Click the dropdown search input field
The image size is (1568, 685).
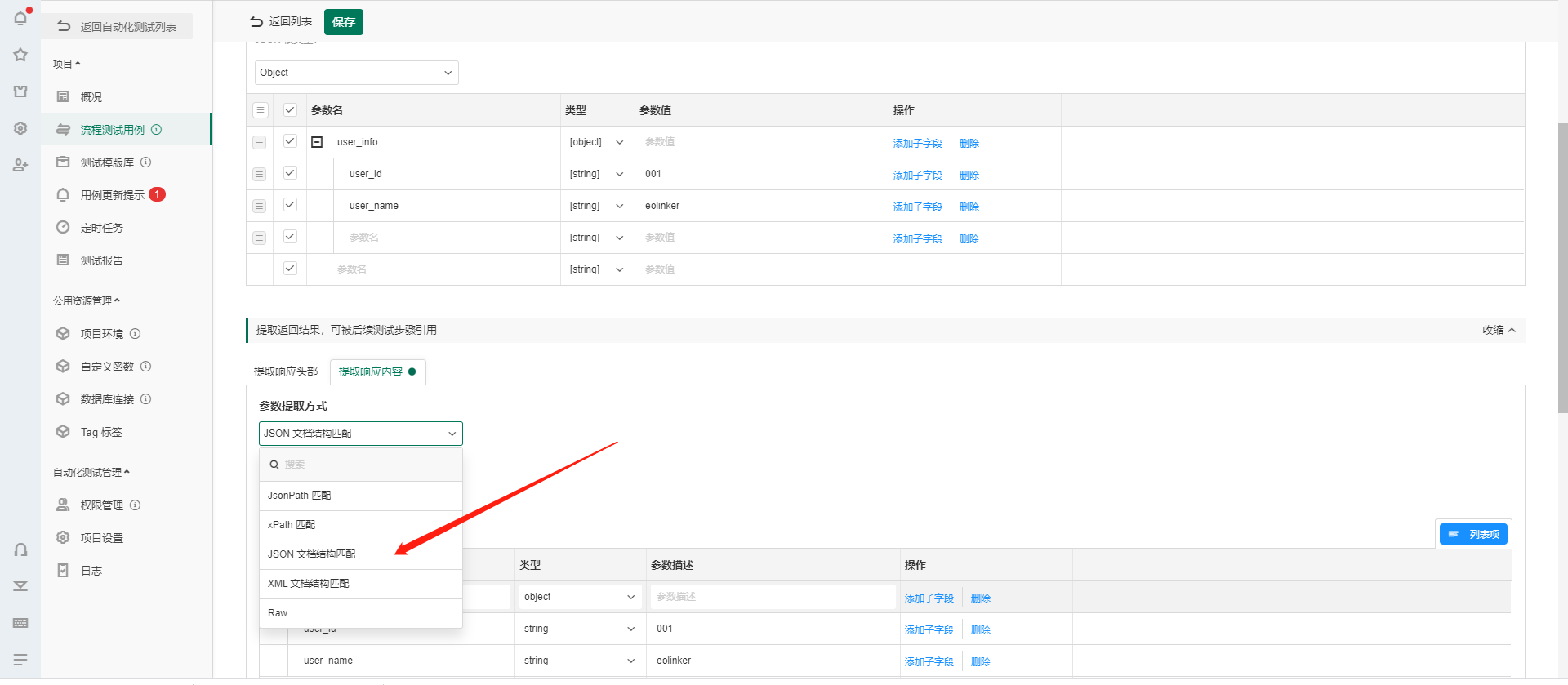coord(361,465)
